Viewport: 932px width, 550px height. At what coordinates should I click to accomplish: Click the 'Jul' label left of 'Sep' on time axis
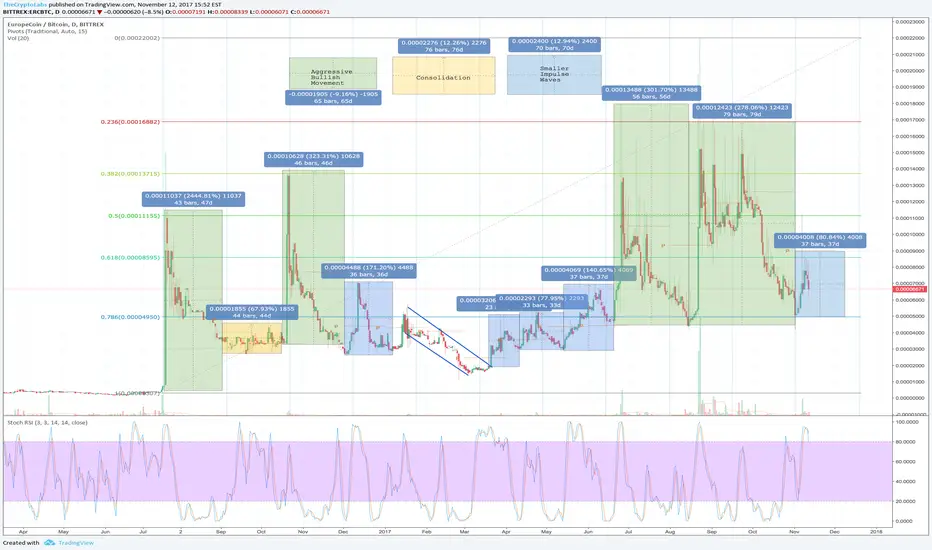click(143, 532)
